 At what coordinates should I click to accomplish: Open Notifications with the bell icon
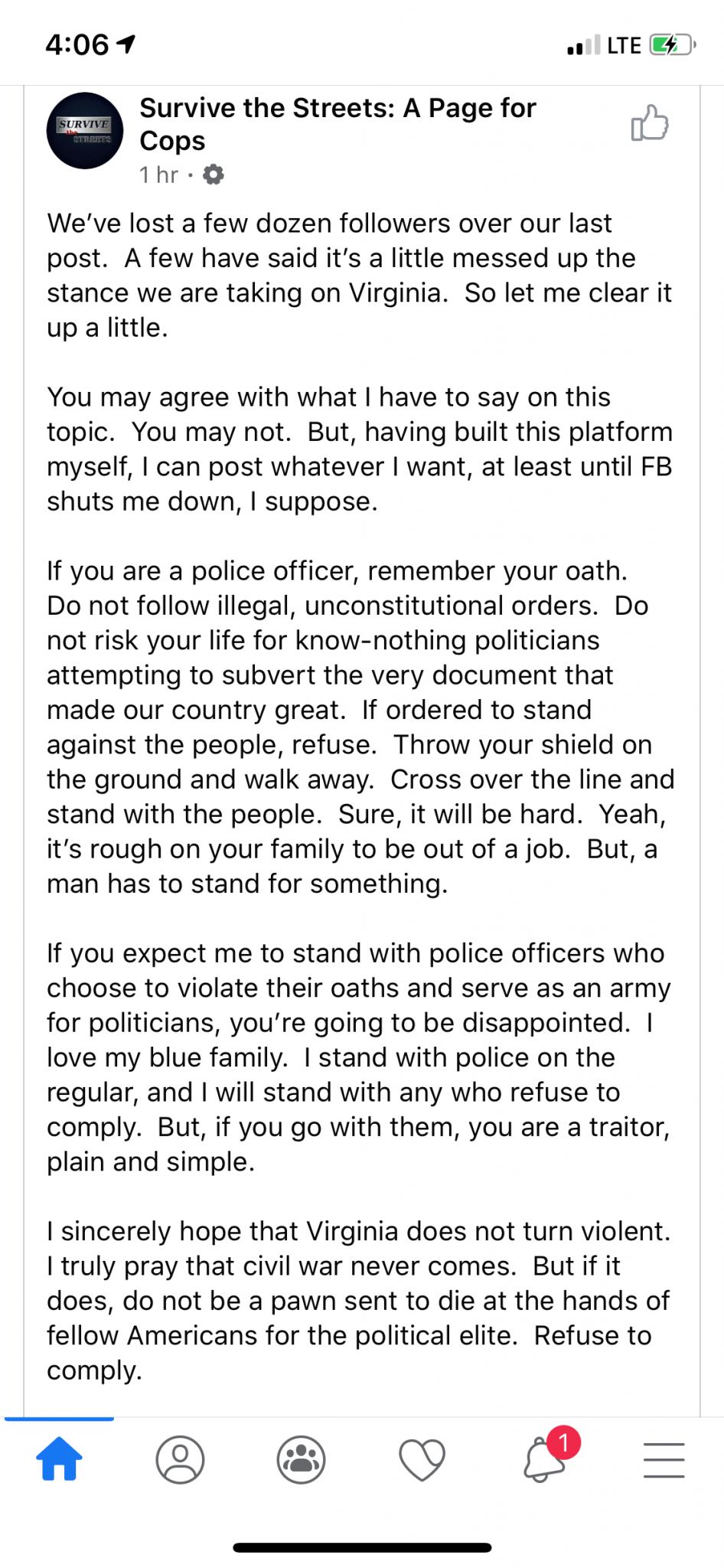click(x=543, y=1461)
